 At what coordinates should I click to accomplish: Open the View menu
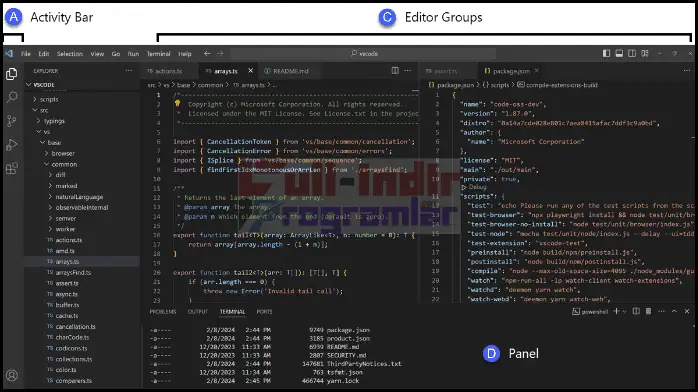pyautogui.click(x=97, y=54)
